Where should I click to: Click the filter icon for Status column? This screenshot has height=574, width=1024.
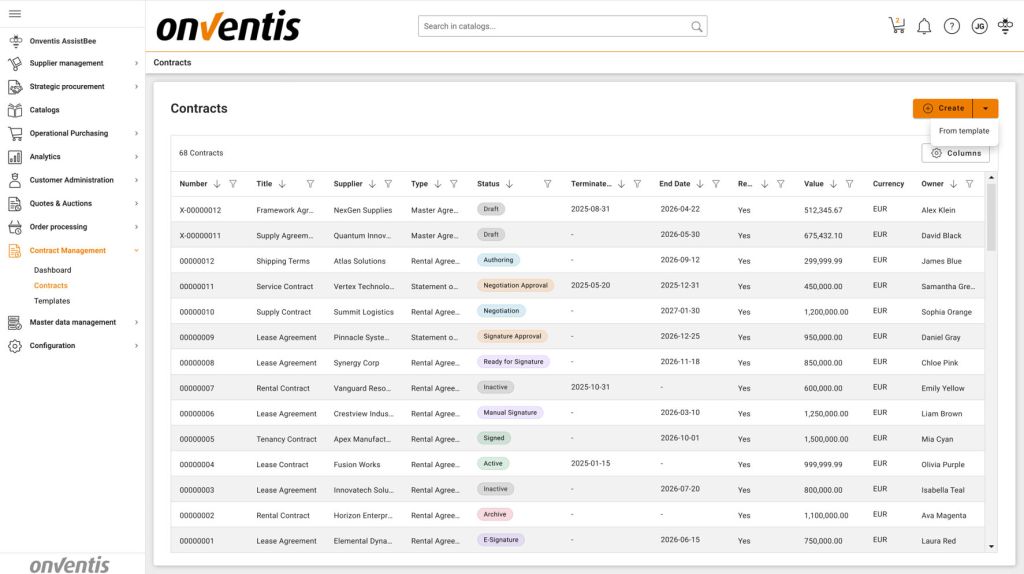coord(547,184)
